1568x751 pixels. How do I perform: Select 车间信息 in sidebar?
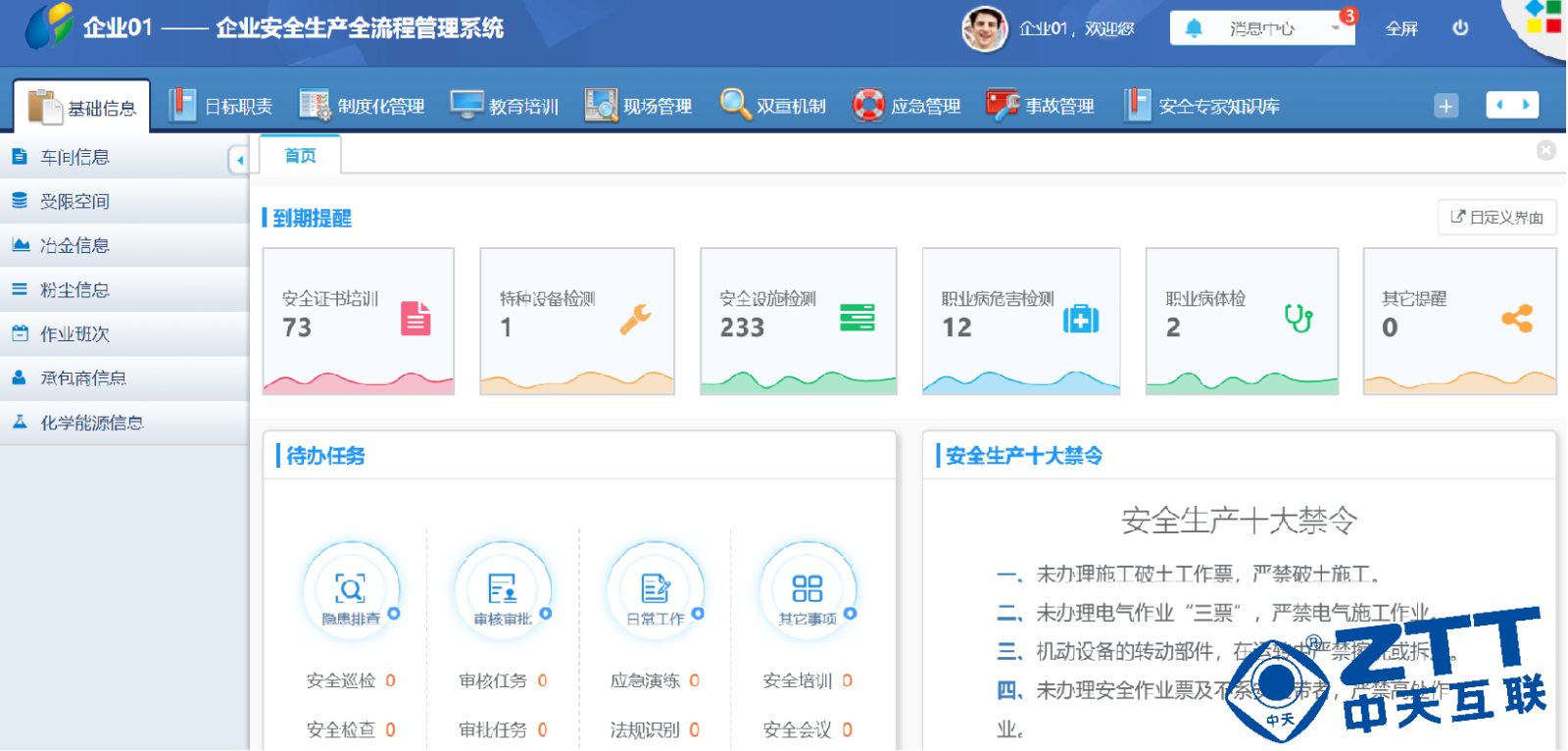pos(123,157)
